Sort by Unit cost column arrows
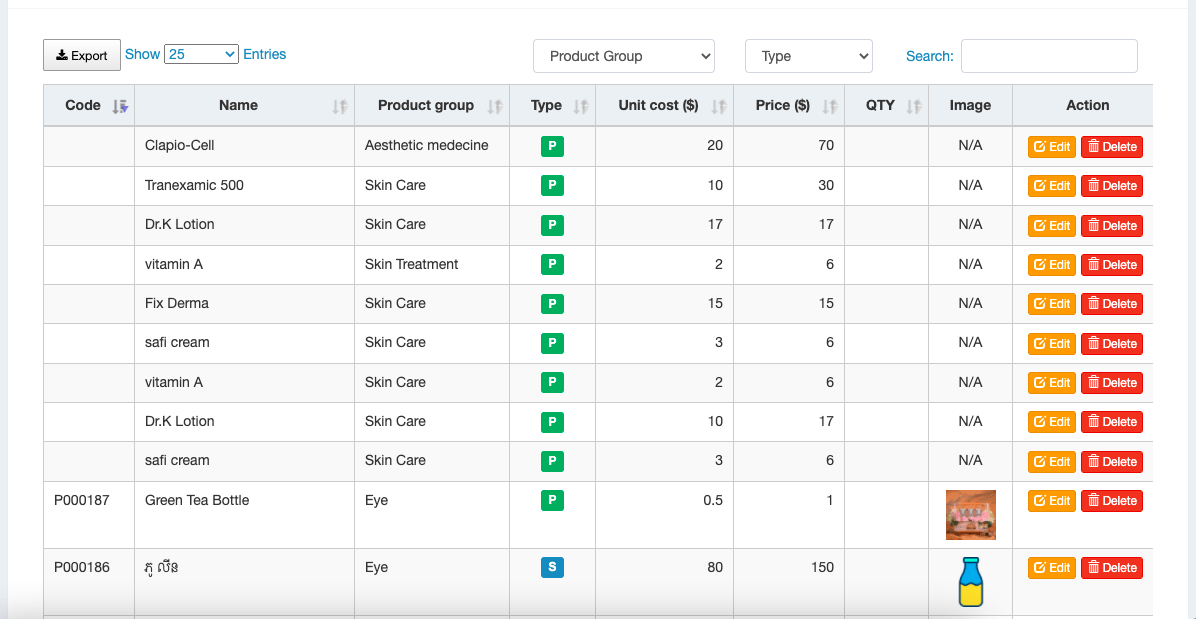This screenshot has height=619, width=1196. (719, 107)
